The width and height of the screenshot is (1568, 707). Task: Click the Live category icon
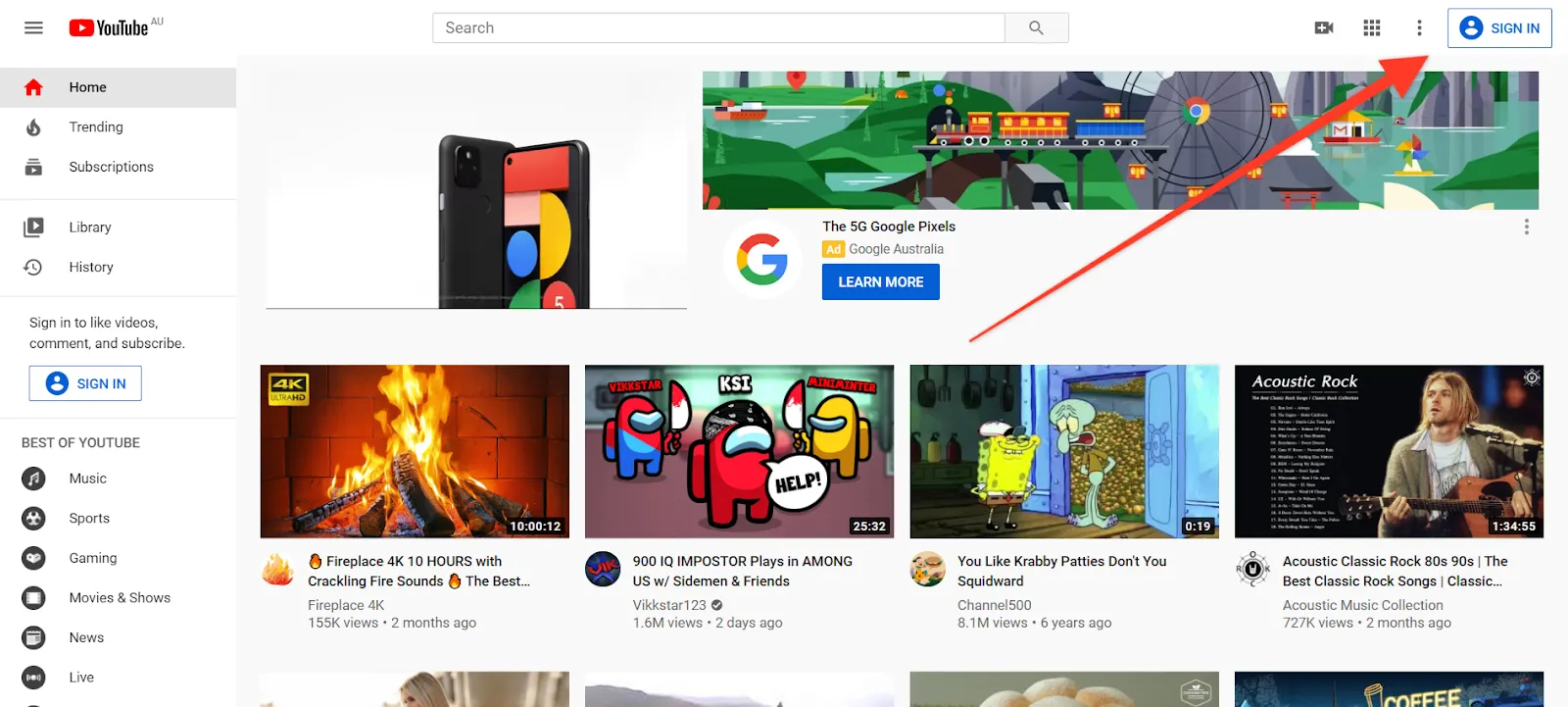pyautogui.click(x=33, y=678)
